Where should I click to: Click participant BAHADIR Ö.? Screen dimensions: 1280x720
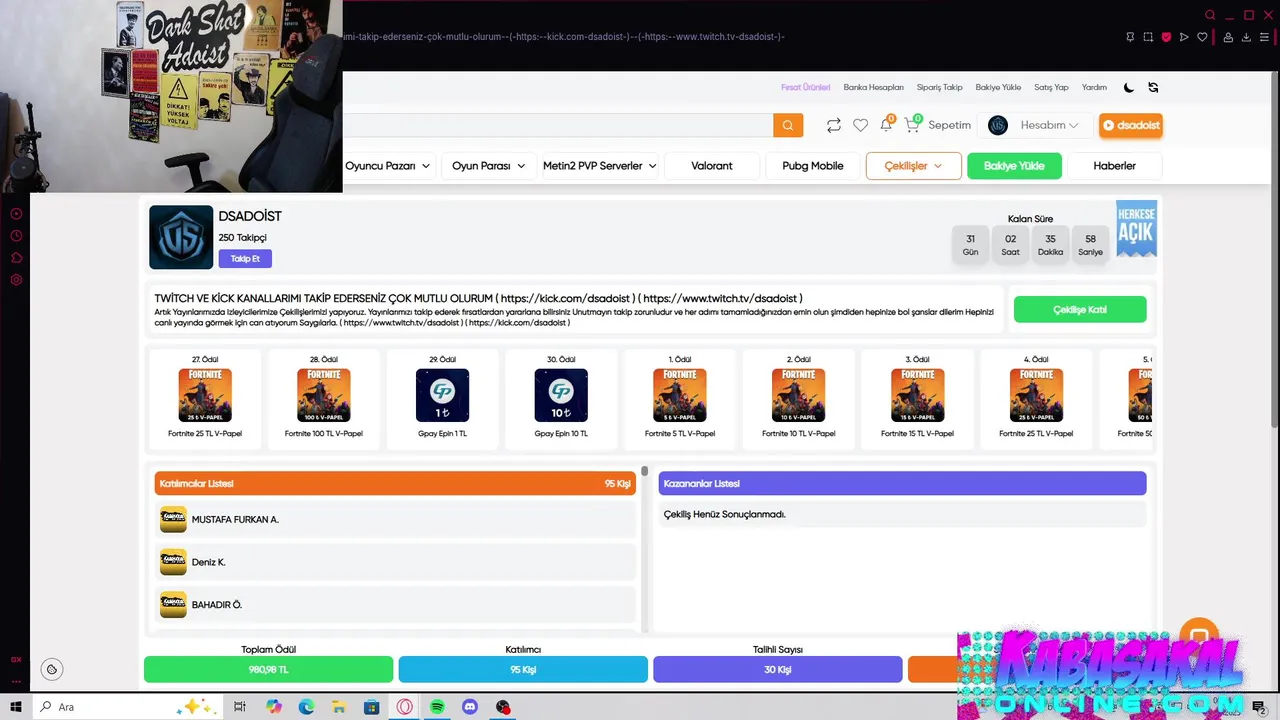[397, 604]
